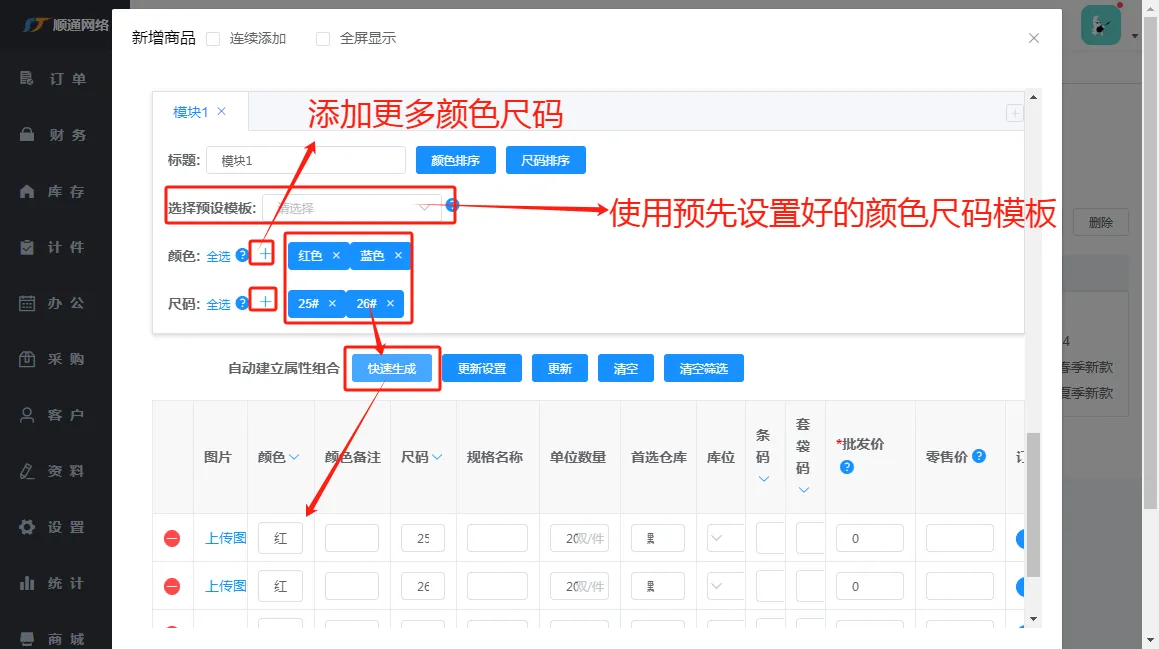Viewport: 1159px width, 649px height.
Task: Click the 快速生成 button
Action: tap(392, 368)
